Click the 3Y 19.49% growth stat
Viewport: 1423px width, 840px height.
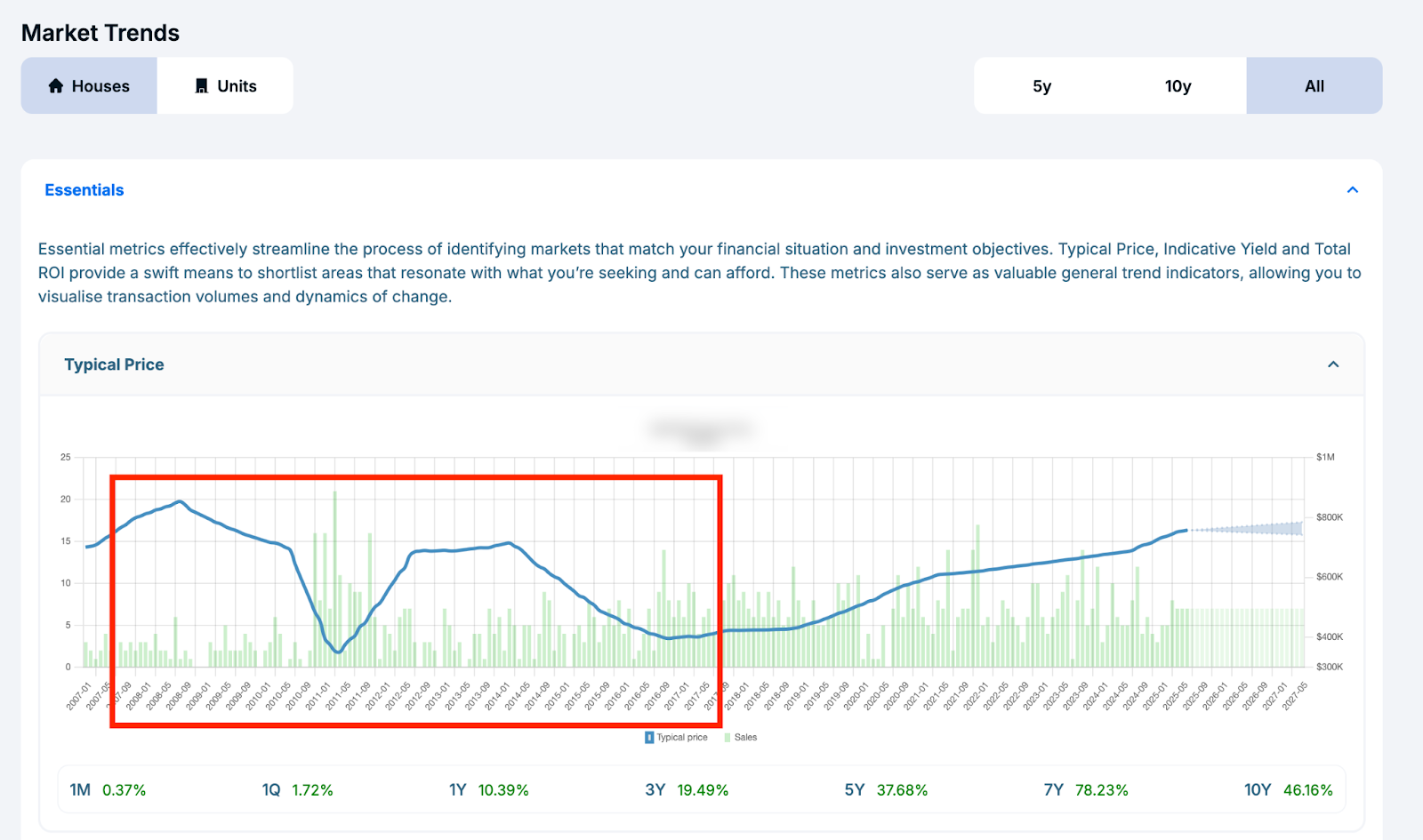pos(687,790)
